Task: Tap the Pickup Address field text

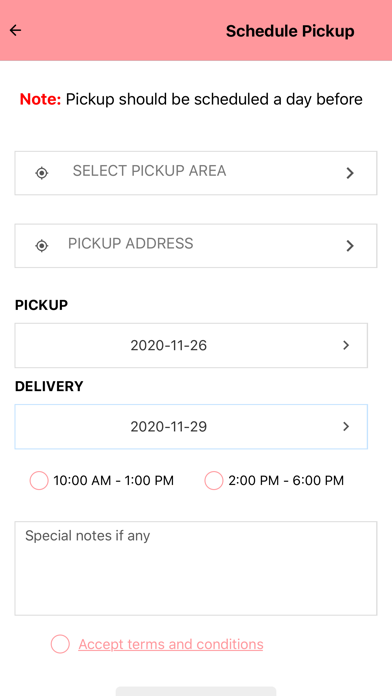Action: click(x=131, y=243)
